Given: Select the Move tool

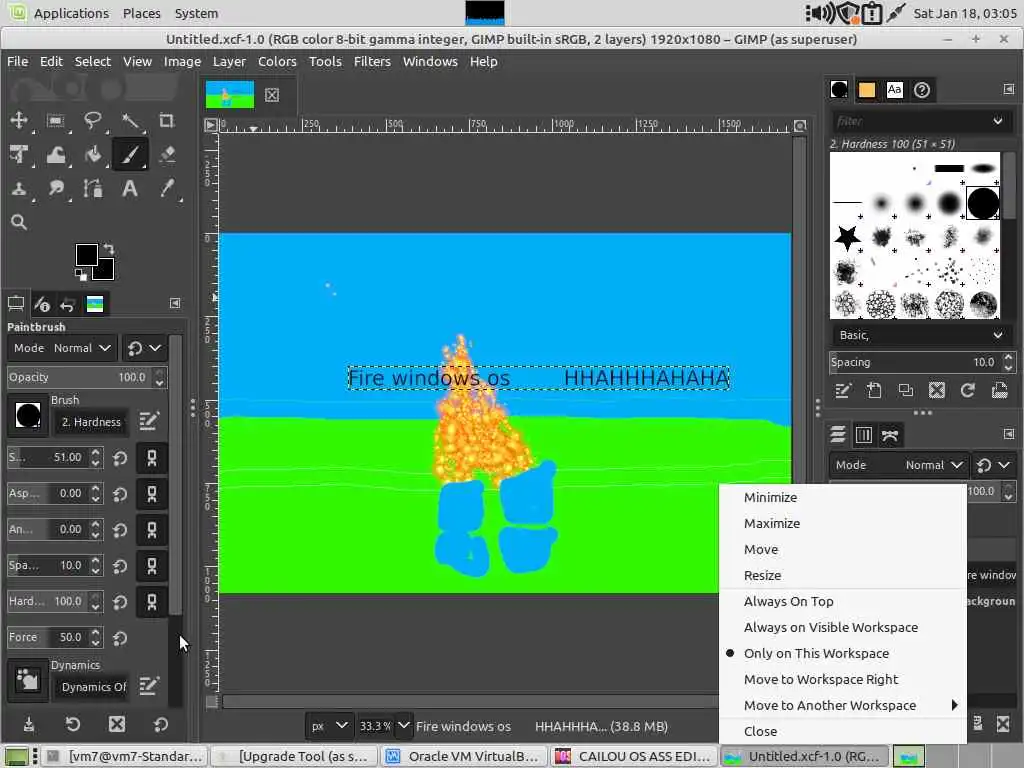Looking at the screenshot, I should pos(19,120).
